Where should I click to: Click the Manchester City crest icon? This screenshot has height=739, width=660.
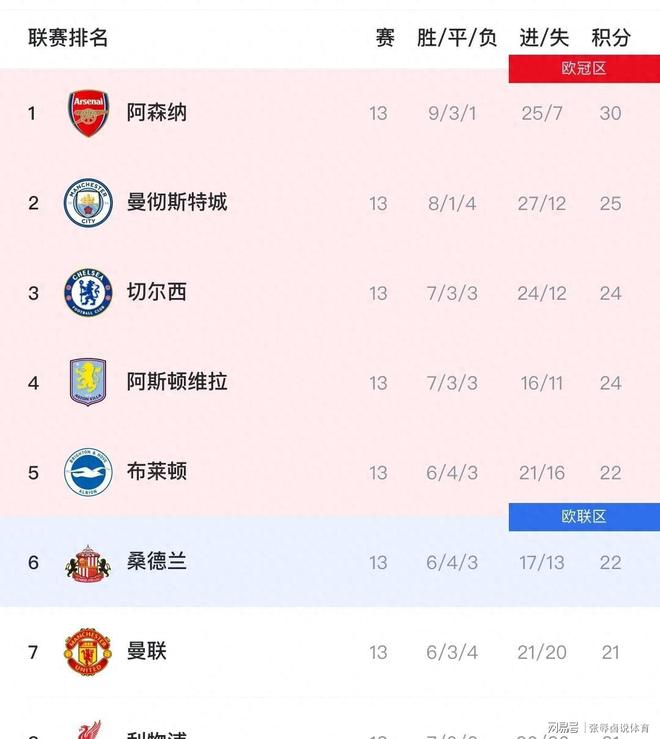pyautogui.click(x=88, y=203)
